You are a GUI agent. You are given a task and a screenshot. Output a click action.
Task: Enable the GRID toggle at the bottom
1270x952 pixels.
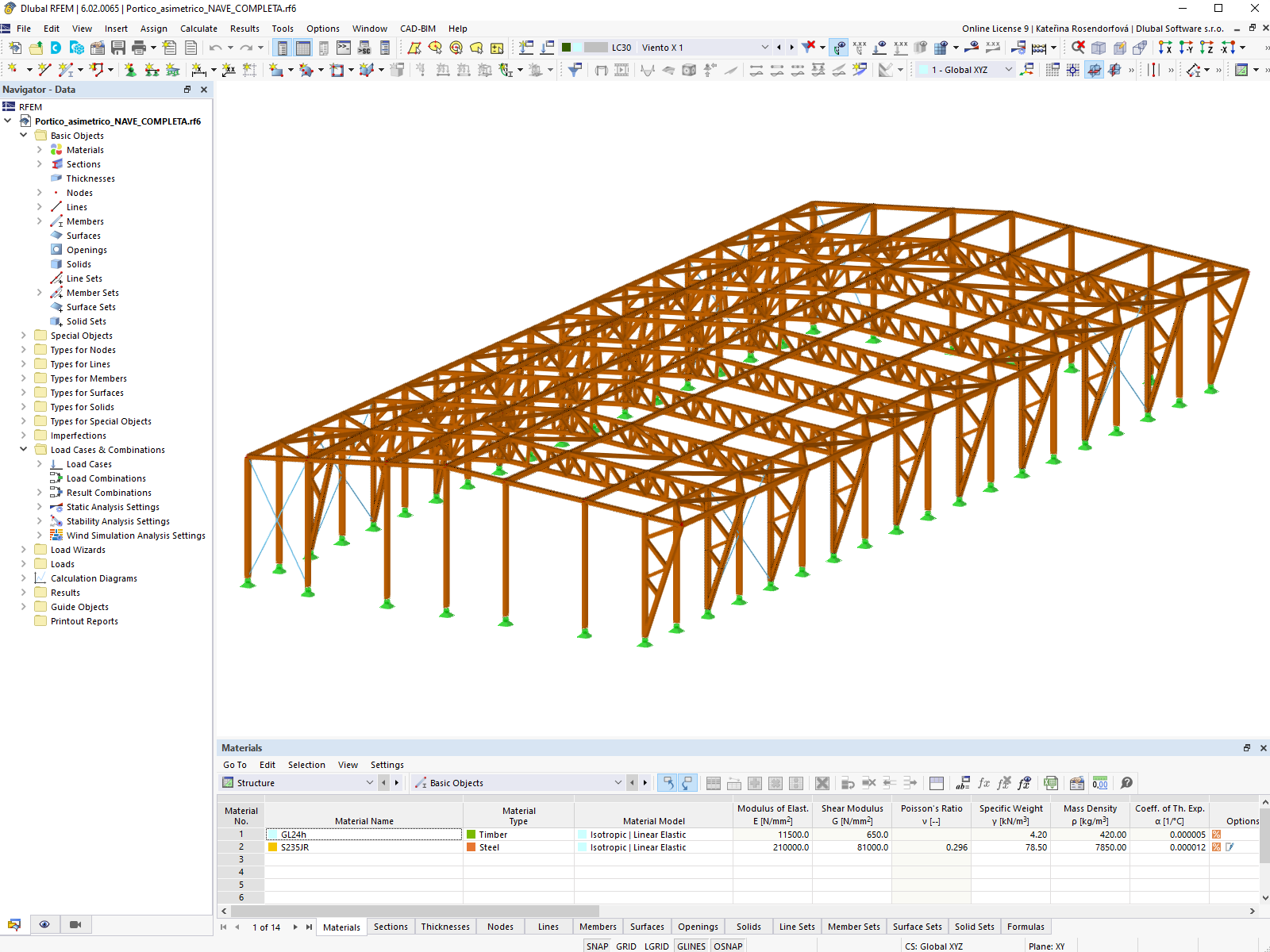click(x=625, y=945)
